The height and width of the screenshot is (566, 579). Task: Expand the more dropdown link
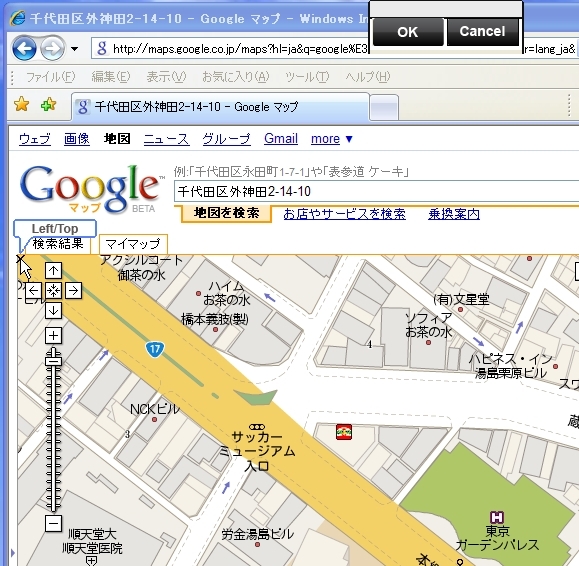[x=332, y=139]
